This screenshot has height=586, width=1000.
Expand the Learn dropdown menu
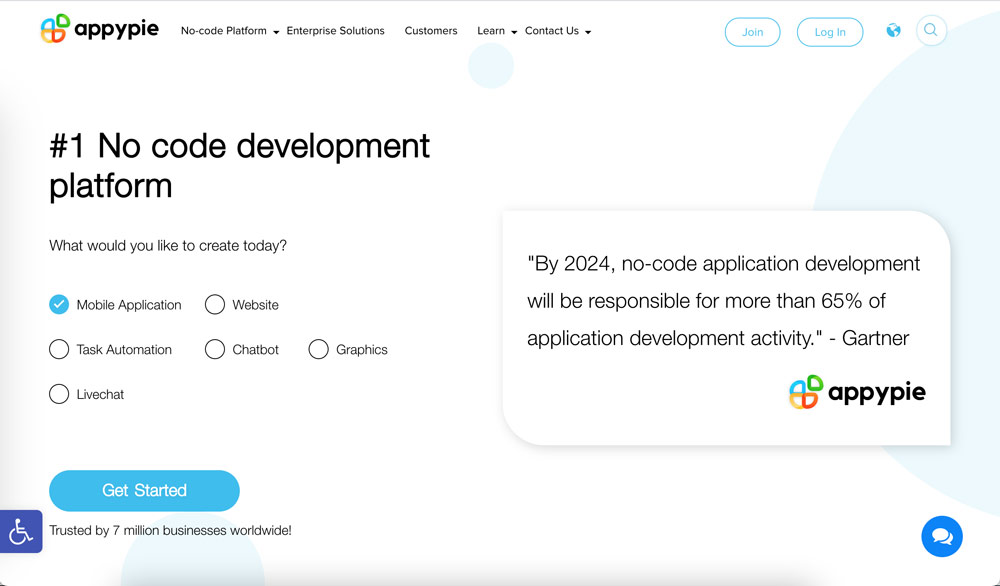click(497, 31)
